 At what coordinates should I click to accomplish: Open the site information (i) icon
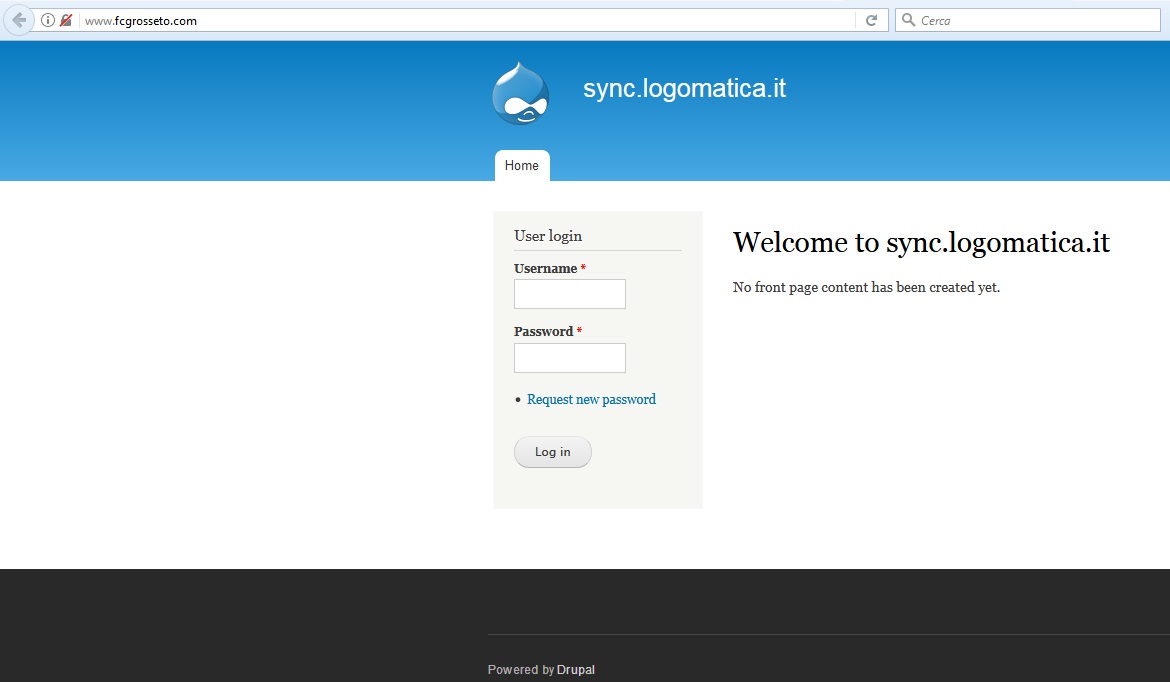click(x=48, y=20)
